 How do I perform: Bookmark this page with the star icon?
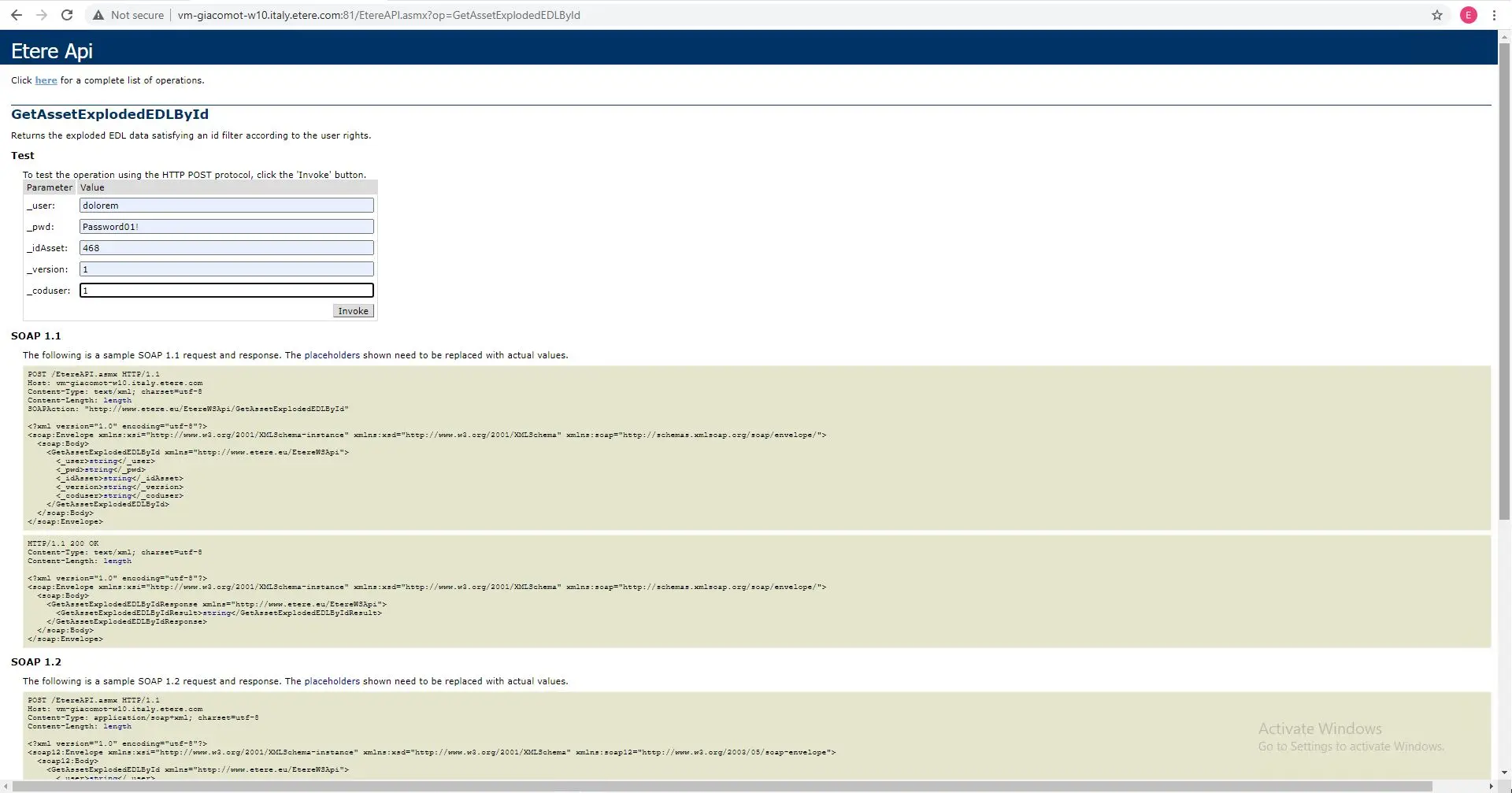pos(1437,15)
